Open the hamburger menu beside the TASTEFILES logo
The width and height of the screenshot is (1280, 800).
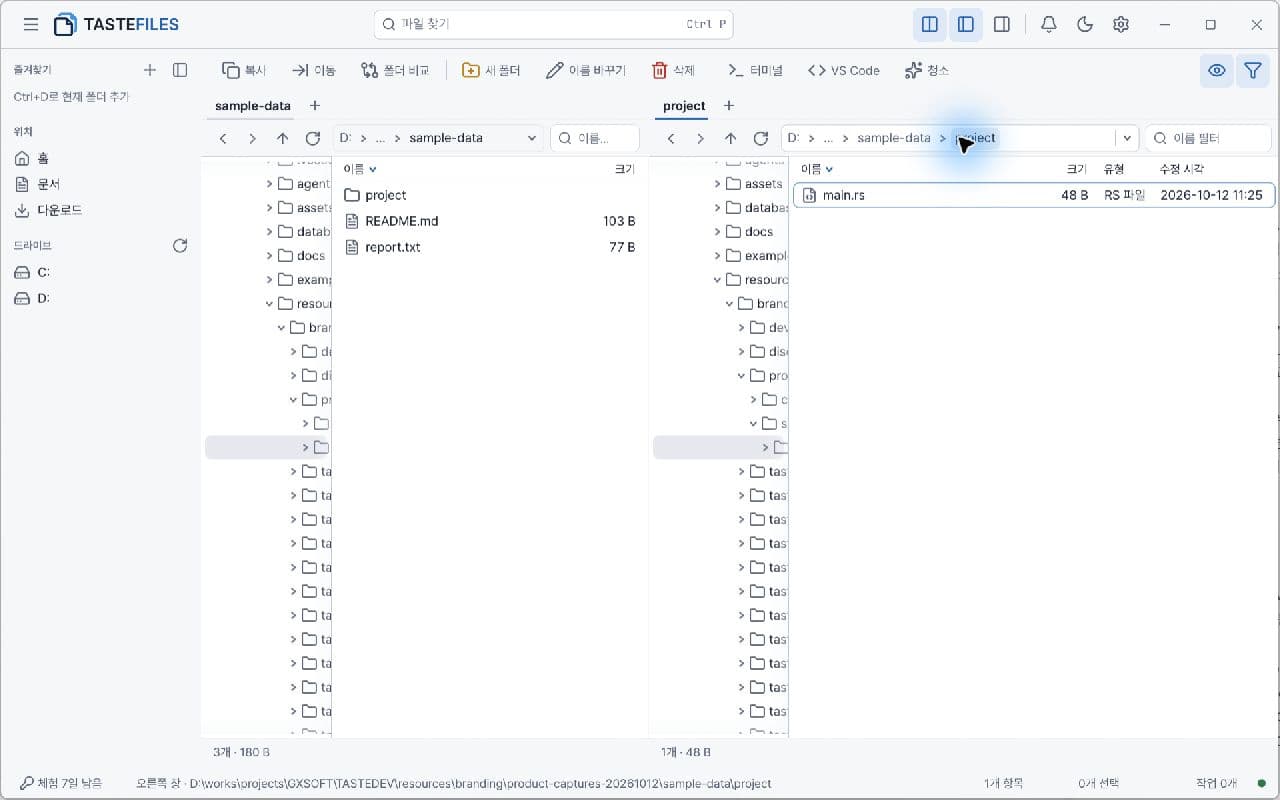tap(31, 24)
